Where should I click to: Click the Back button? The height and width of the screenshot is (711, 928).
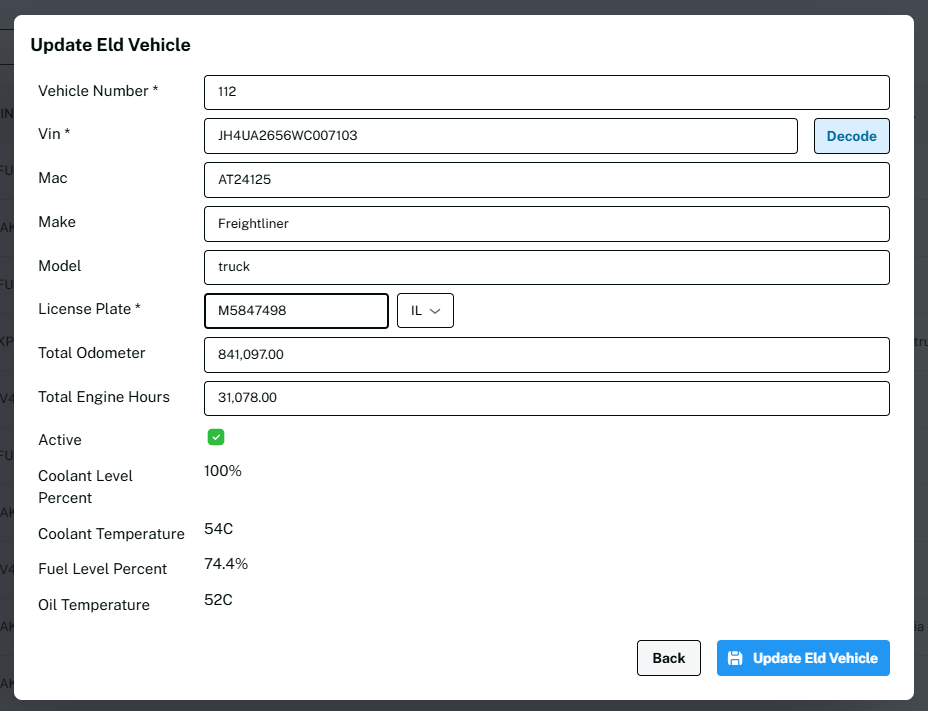click(x=668, y=658)
